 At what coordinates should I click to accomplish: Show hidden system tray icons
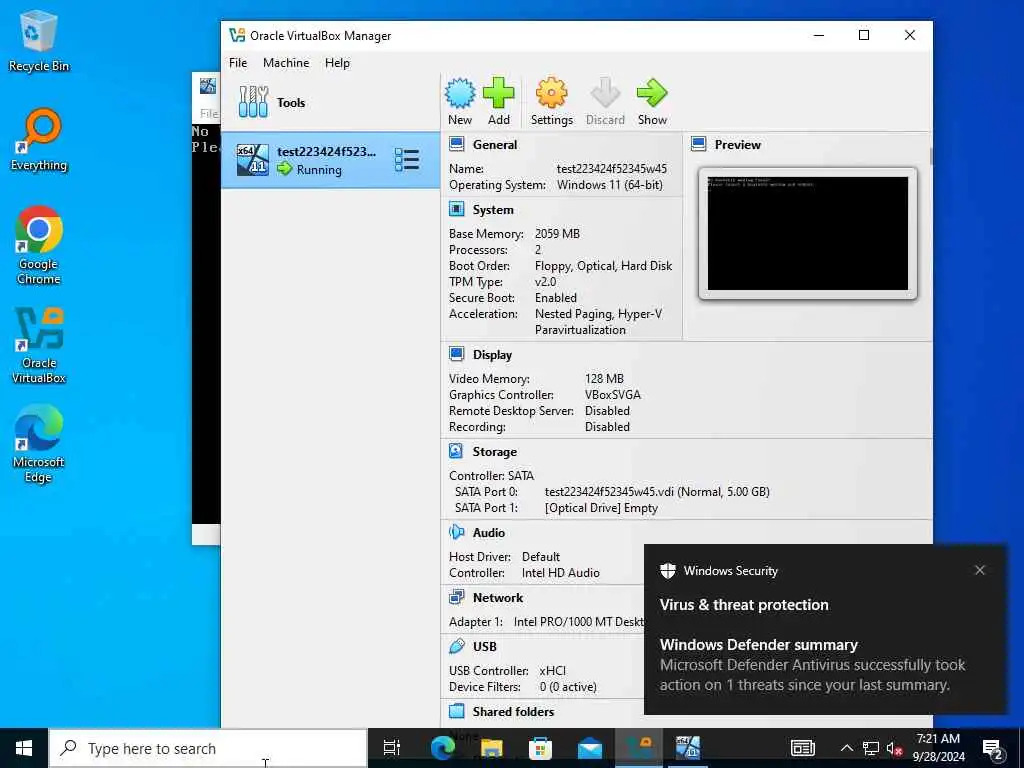click(846, 748)
